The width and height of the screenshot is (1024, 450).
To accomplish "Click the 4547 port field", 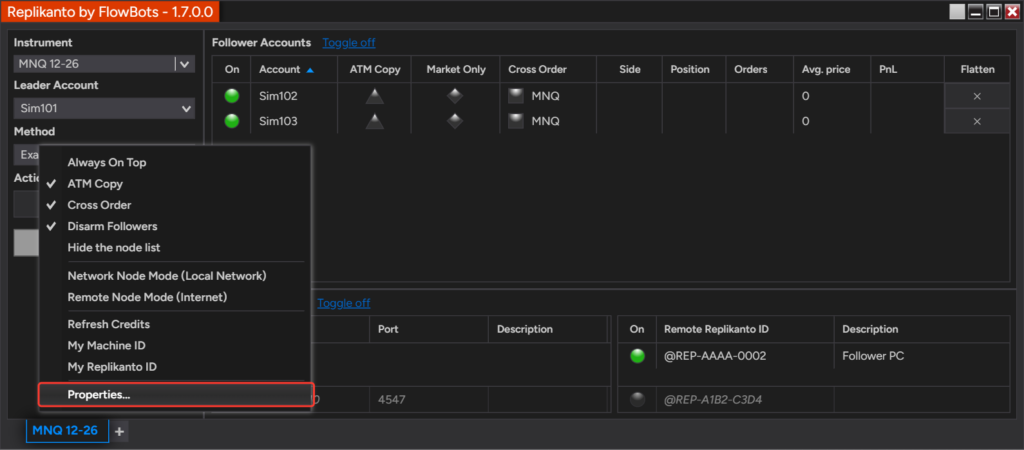I will pyautogui.click(x=428, y=399).
